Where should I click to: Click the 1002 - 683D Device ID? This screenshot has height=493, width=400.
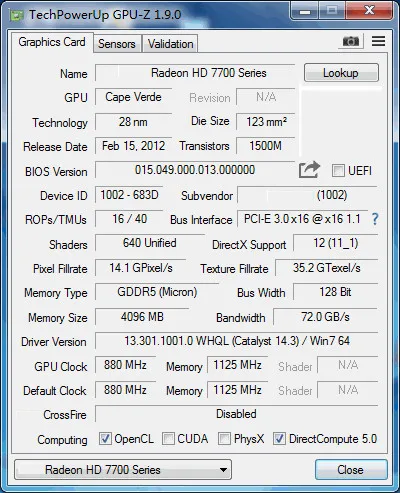(x=129, y=195)
